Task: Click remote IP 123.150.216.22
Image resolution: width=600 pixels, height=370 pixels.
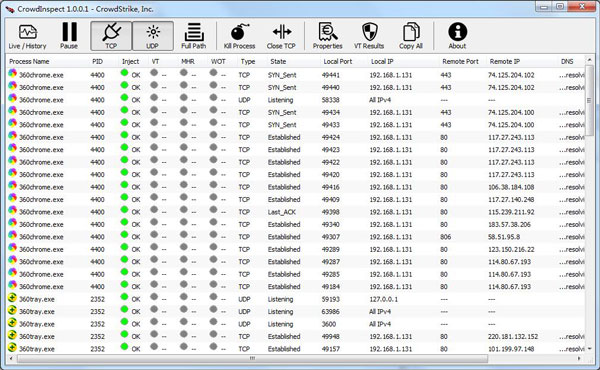Action: (511, 249)
